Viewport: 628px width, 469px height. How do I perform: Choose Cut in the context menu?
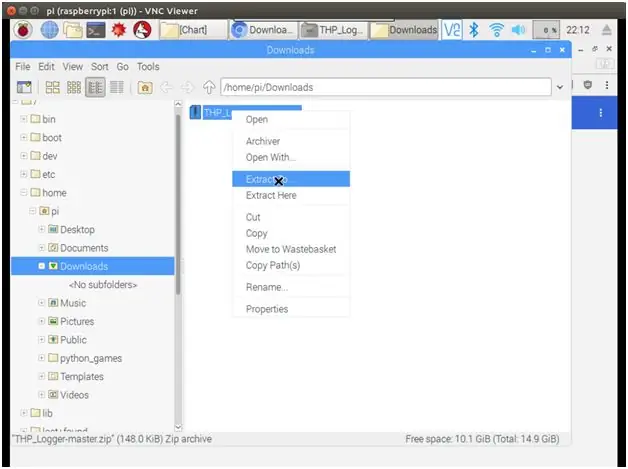(x=291, y=217)
